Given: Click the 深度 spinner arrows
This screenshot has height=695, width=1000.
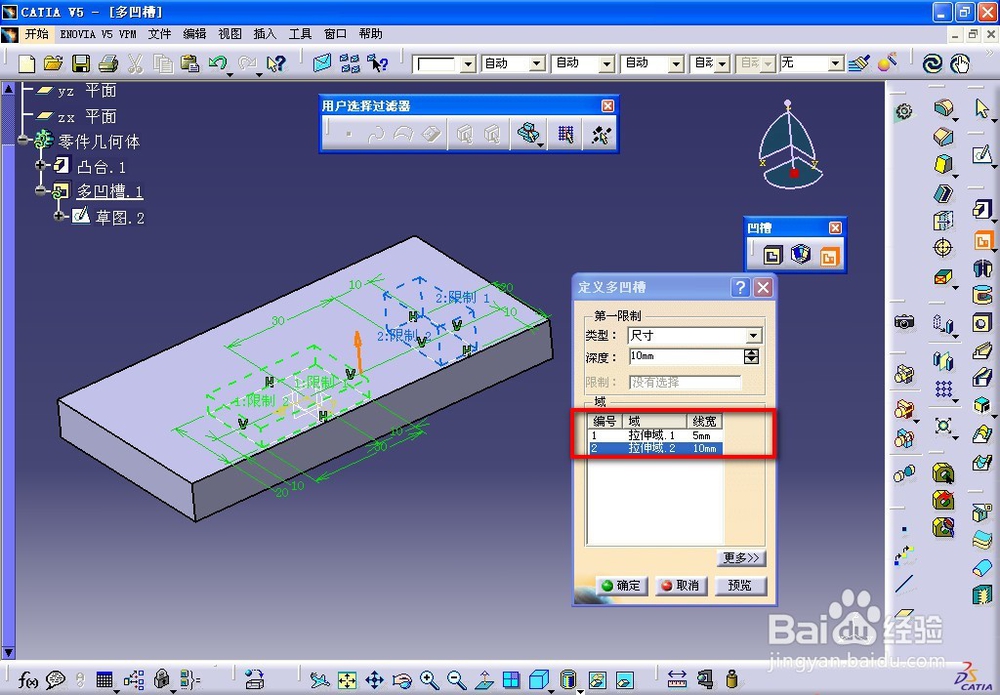Looking at the screenshot, I should click(751, 356).
